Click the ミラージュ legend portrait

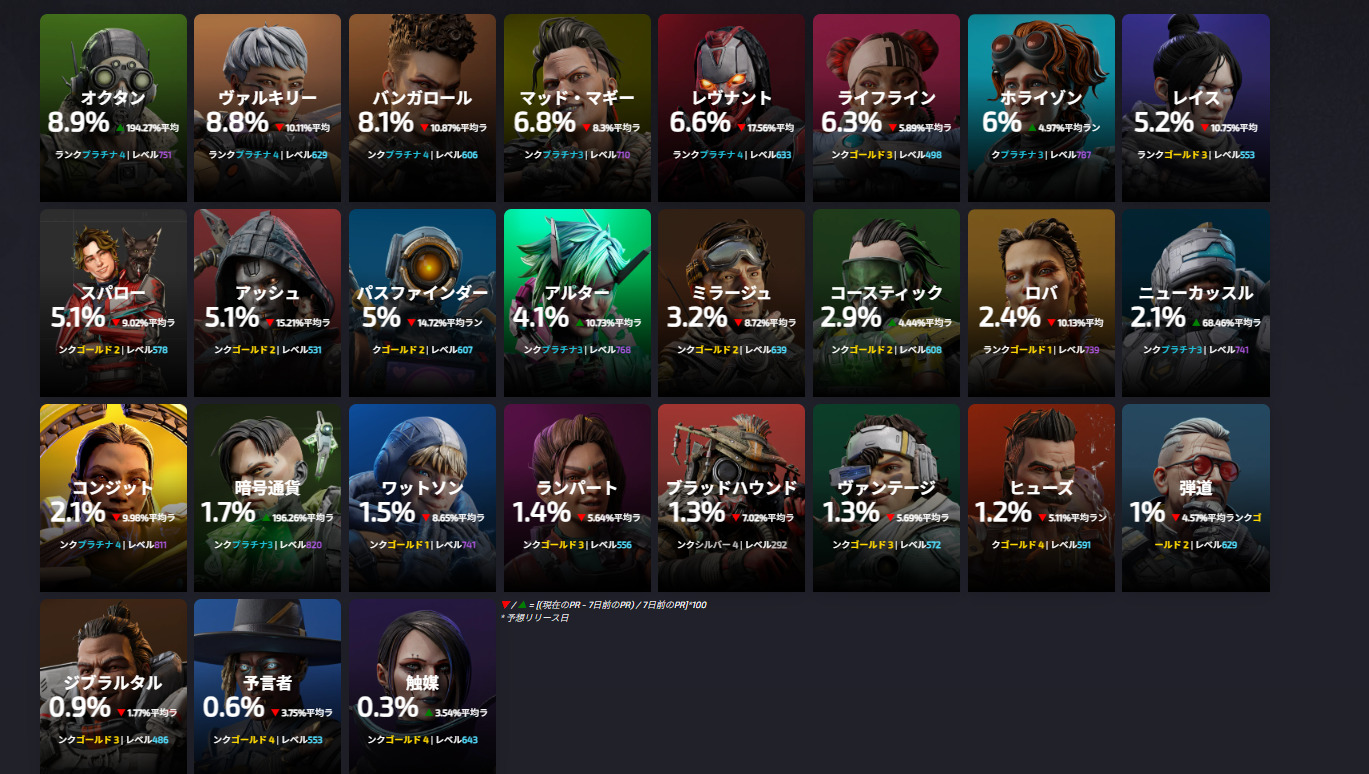pyautogui.click(x=731, y=303)
